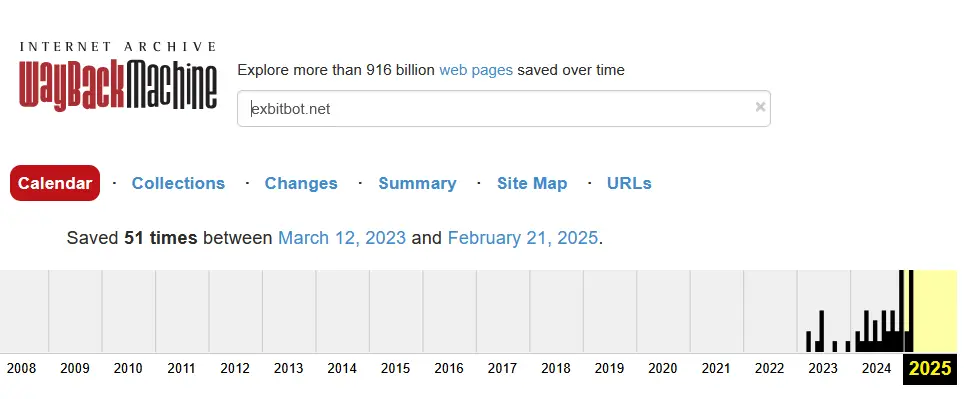Viewport: 972px width, 399px height.
Task: Click the tallest capture bar in late 2024
Action: (x=902, y=311)
